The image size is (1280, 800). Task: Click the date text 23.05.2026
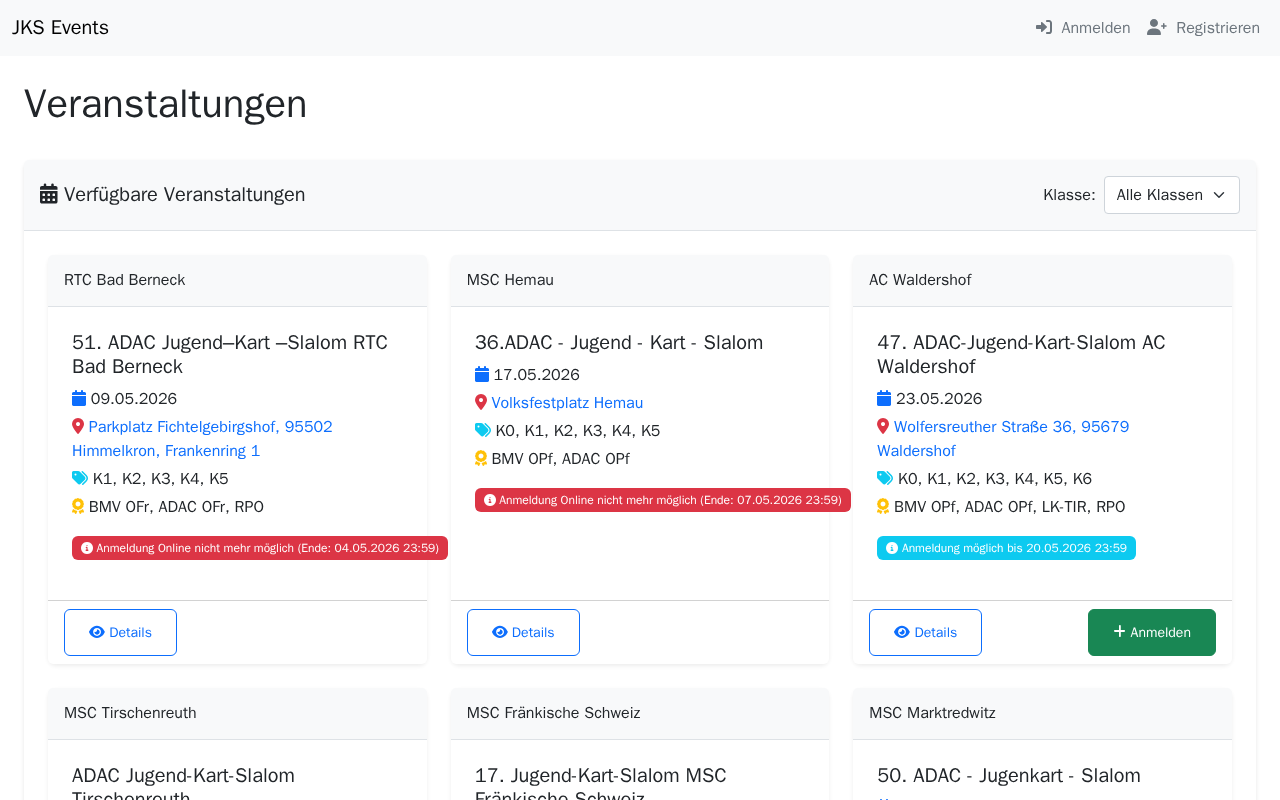(x=939, y=398)
